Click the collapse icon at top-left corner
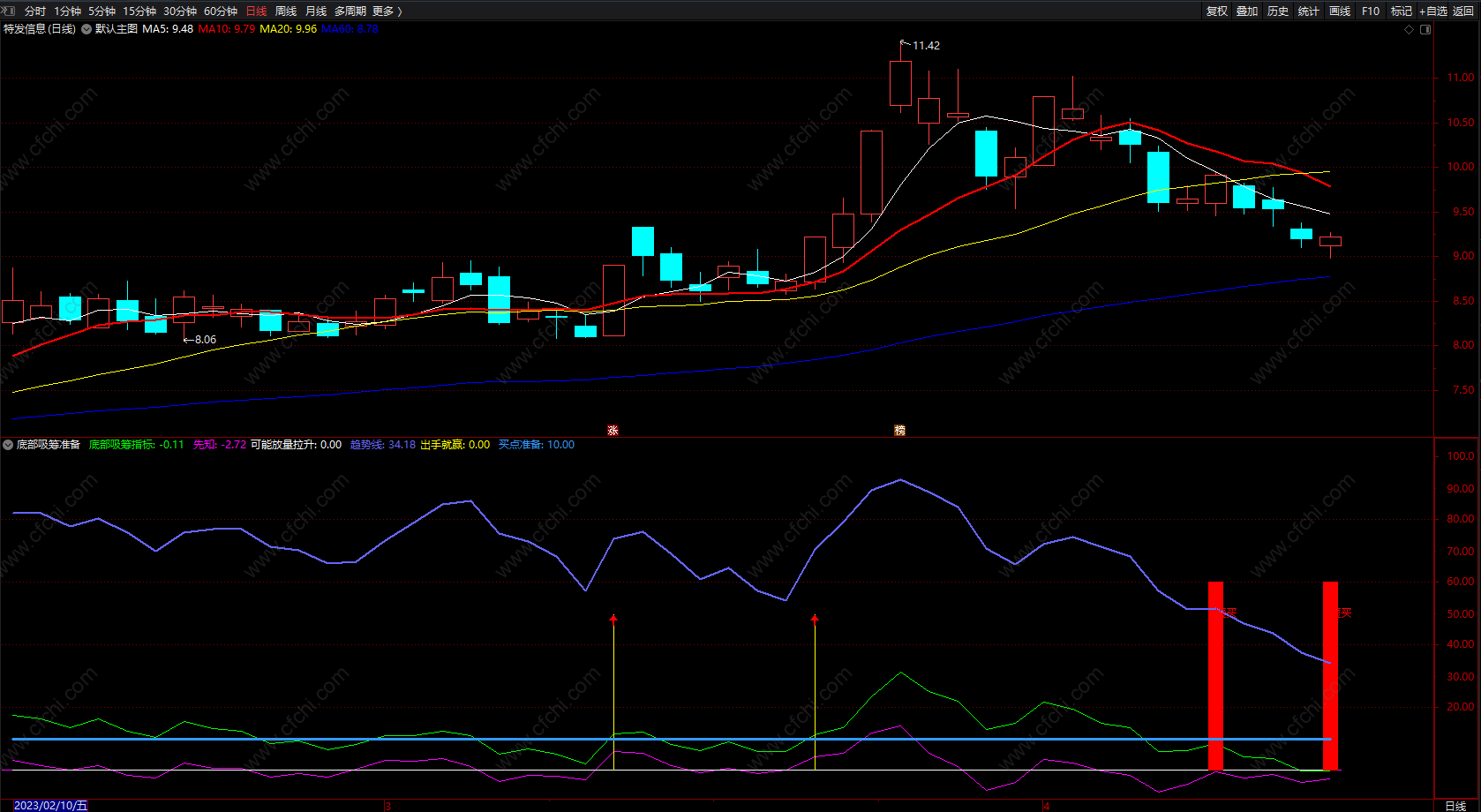The image size is (1481, 812). 9,11
